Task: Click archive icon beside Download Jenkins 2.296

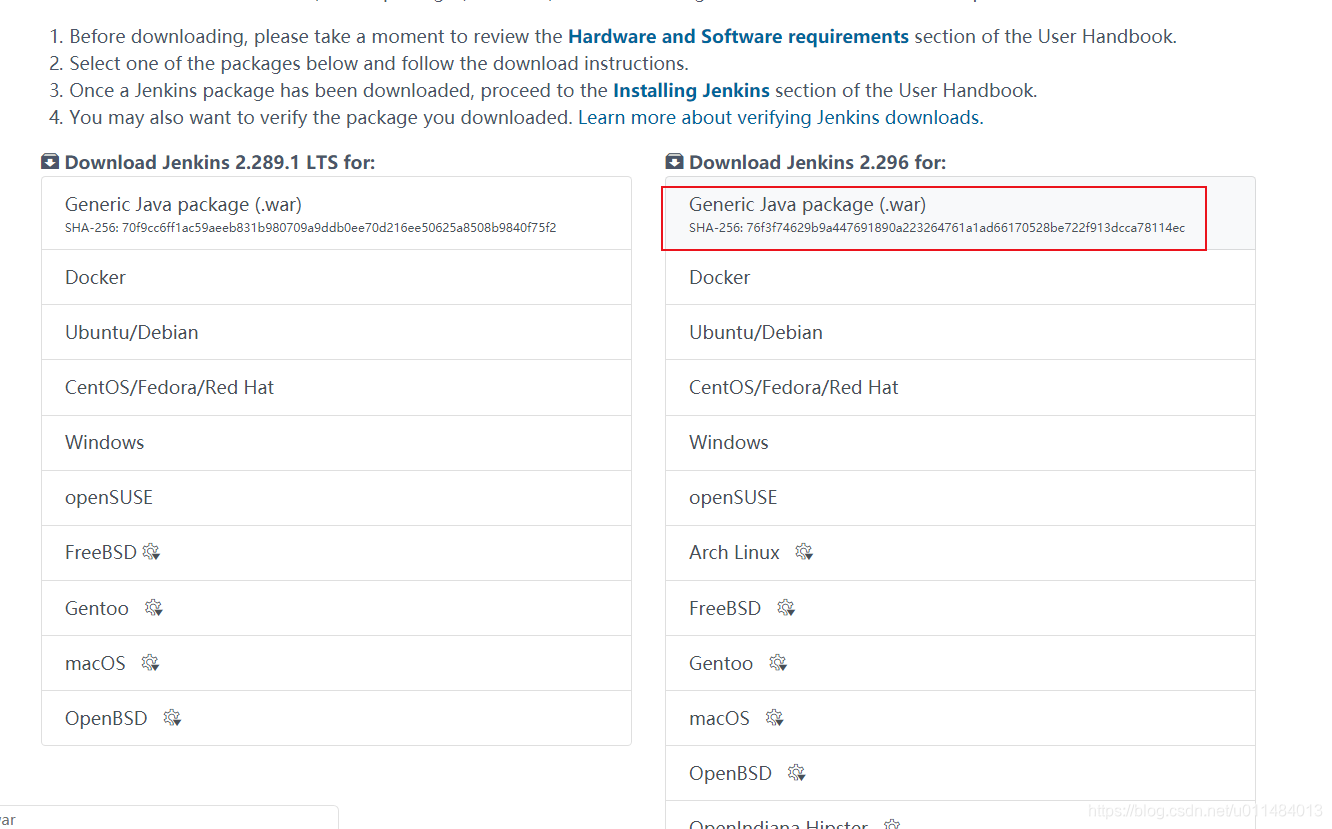Action: (675, 162)
